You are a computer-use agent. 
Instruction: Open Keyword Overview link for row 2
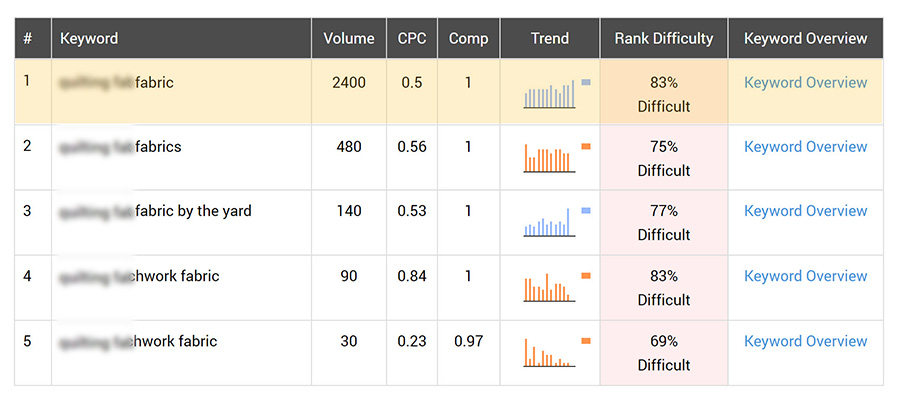[805, 147]
